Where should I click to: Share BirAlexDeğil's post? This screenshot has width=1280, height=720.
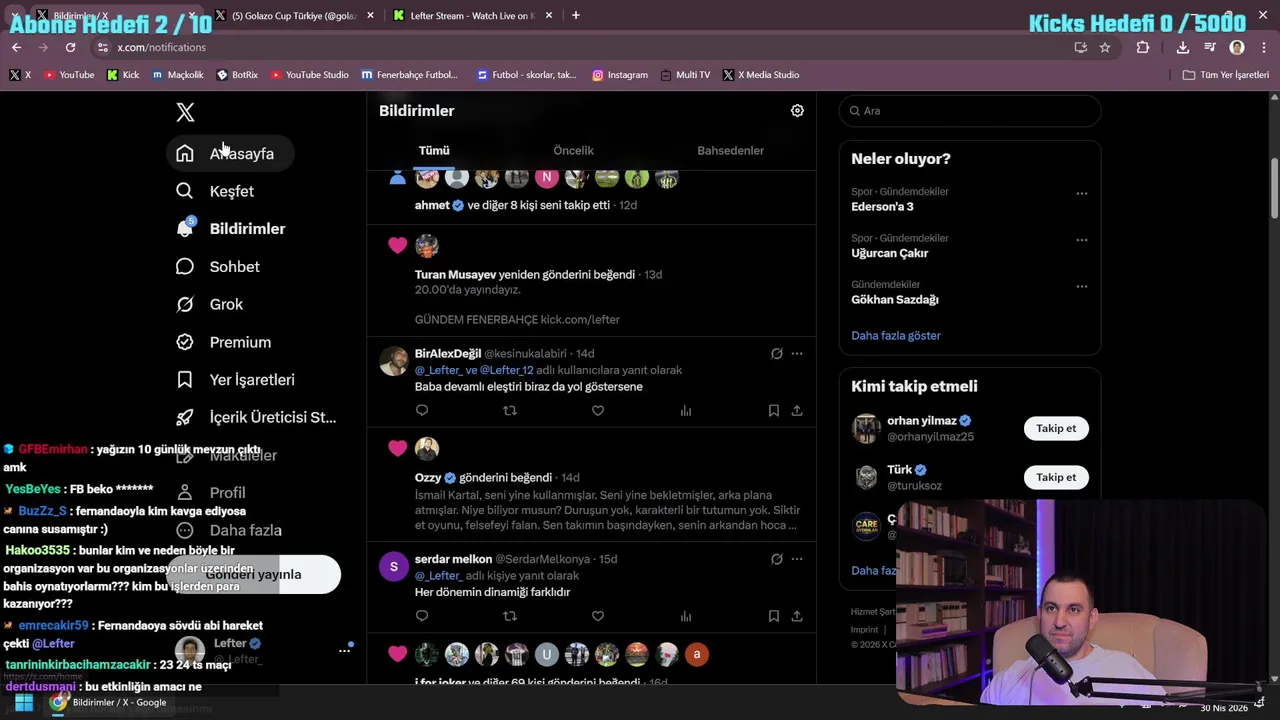tap(797, 410)
